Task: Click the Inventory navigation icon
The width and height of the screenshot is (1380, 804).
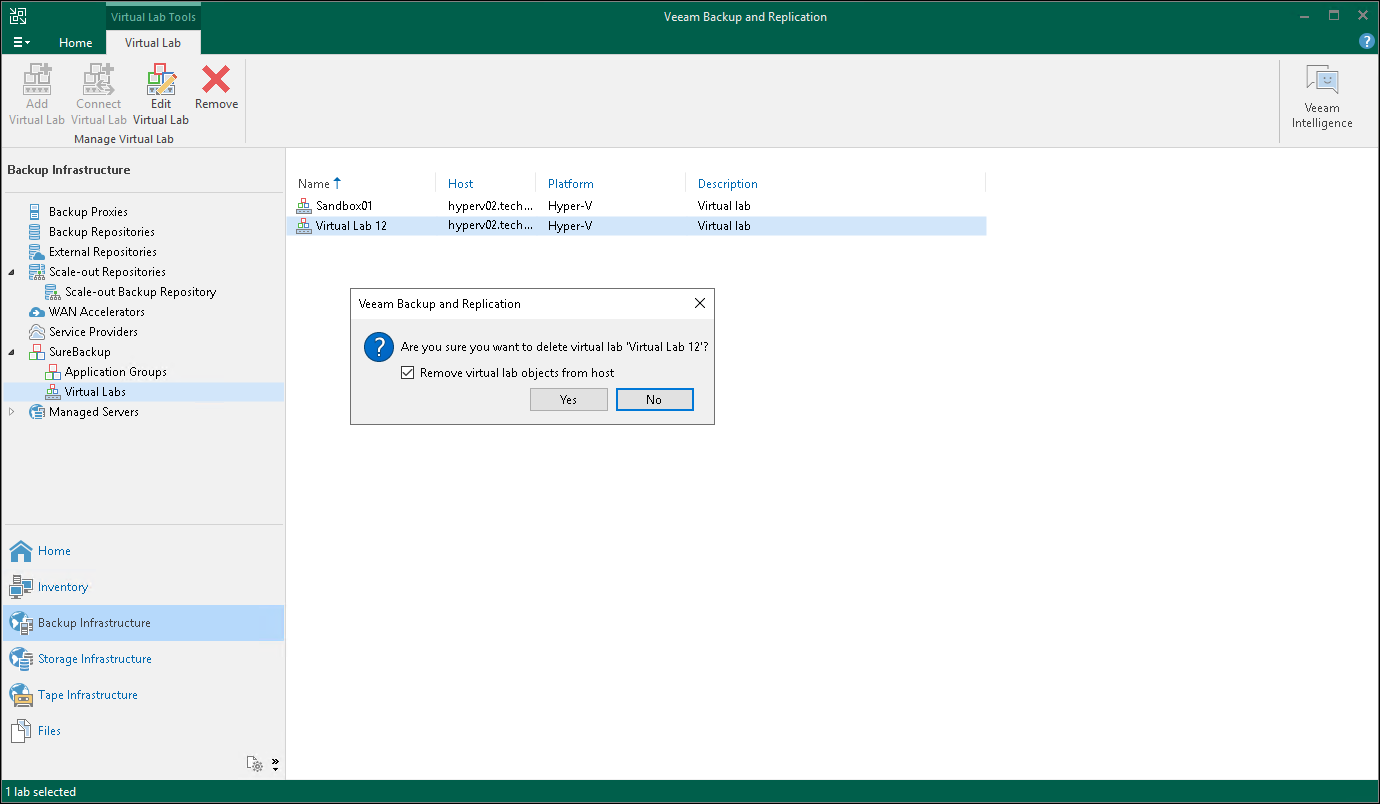Action: [x=21, y=587]
